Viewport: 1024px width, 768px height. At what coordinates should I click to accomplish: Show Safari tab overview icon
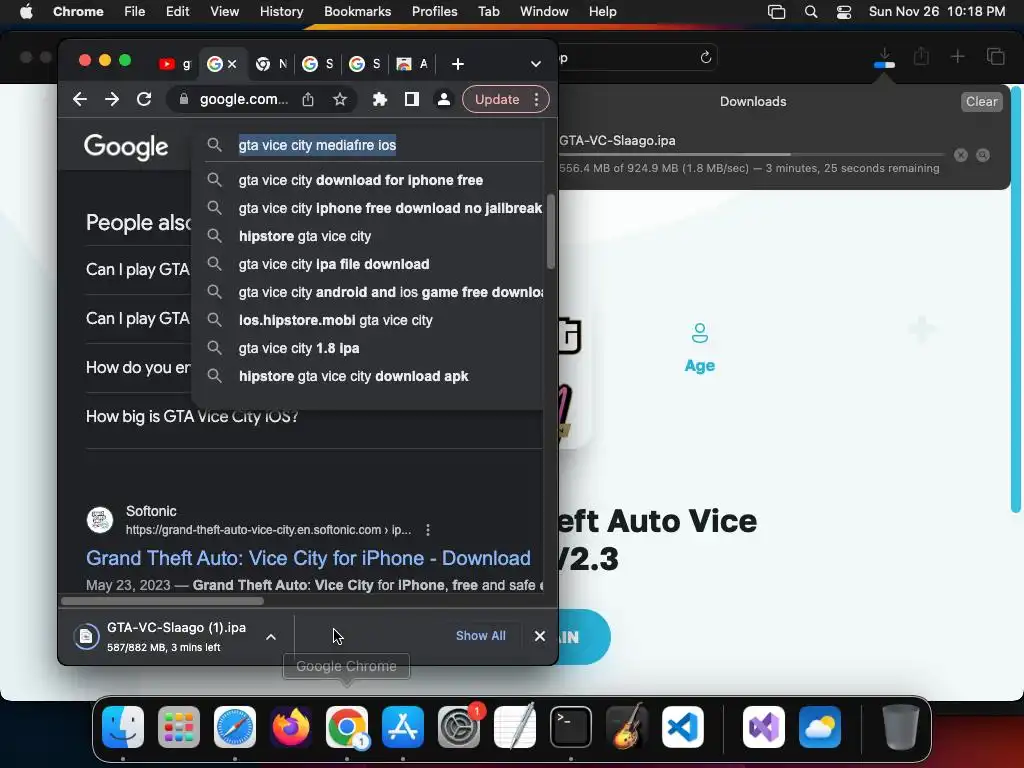(x=995, y=57)
